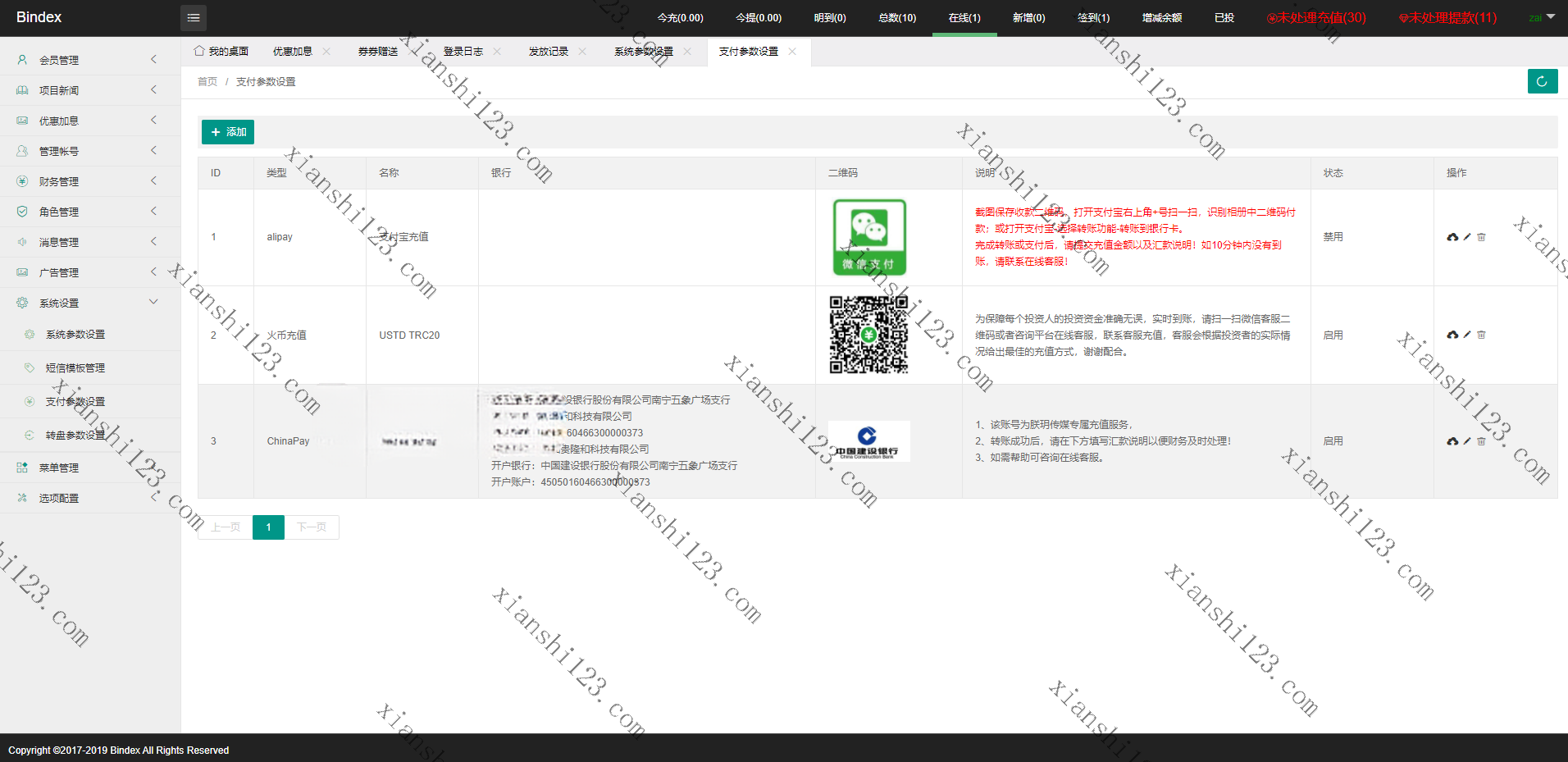Collapse the 系统设置 menu
Screen dimensions: 1568x762
pyautogui.click(x=90, y=303)
